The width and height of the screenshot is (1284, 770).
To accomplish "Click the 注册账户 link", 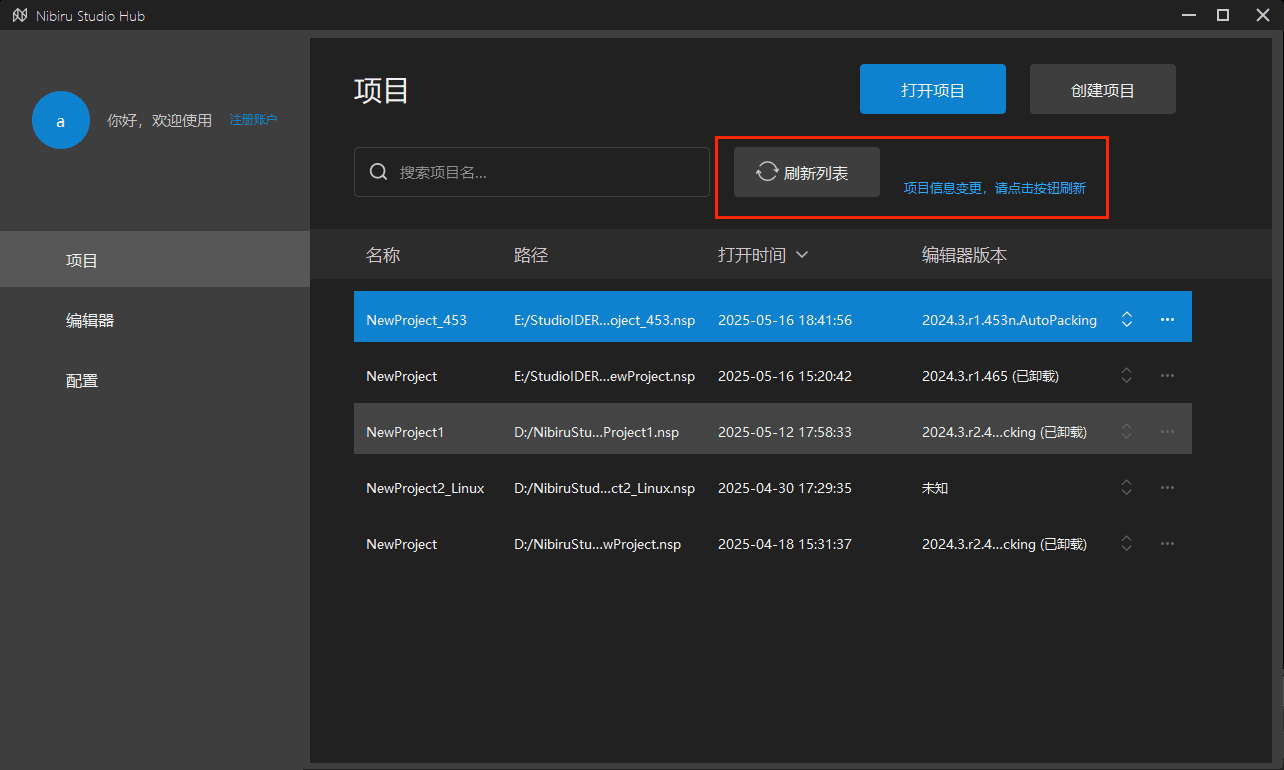I will [253, 120].
